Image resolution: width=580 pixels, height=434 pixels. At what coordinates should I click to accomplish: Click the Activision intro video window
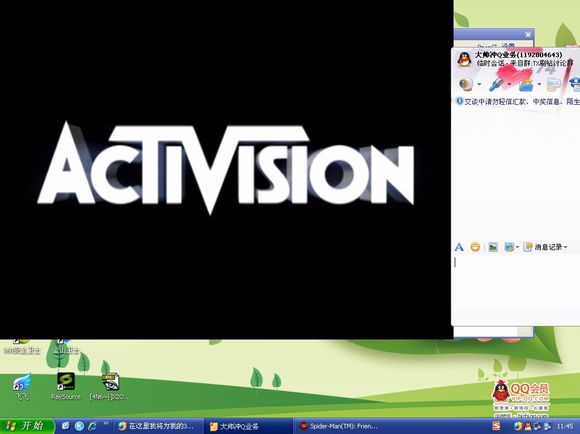pos(226,169)
